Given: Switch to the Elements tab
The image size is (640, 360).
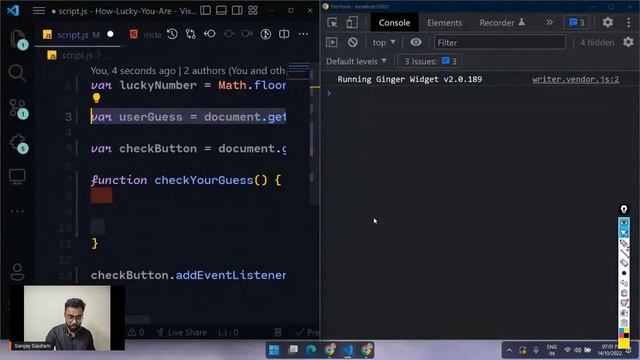Looking at the screenshot, I should click(444, 23).
